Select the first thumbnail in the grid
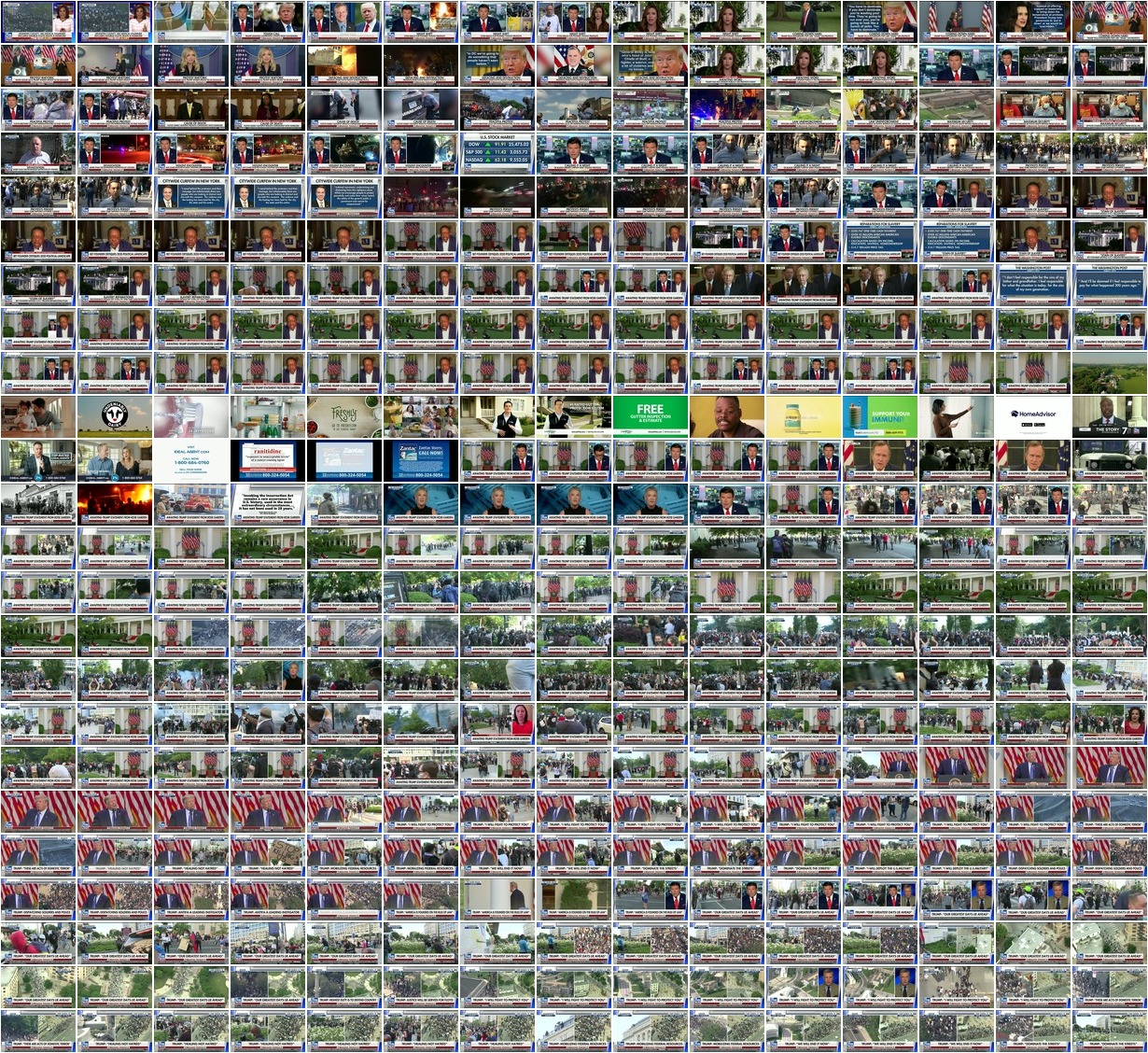The width and height of the screenshot is (1148, 1053). click(38, 21)
